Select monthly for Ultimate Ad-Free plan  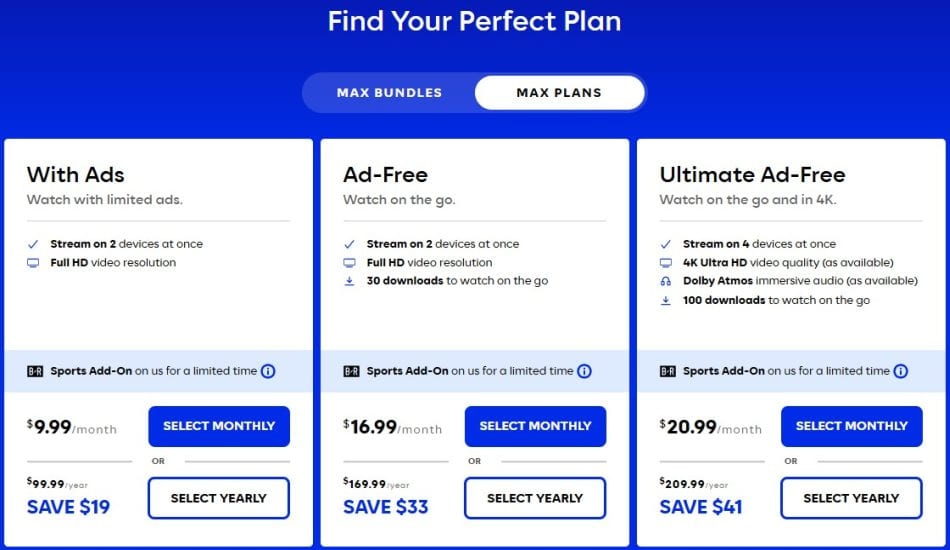click(x=851, y=426)
